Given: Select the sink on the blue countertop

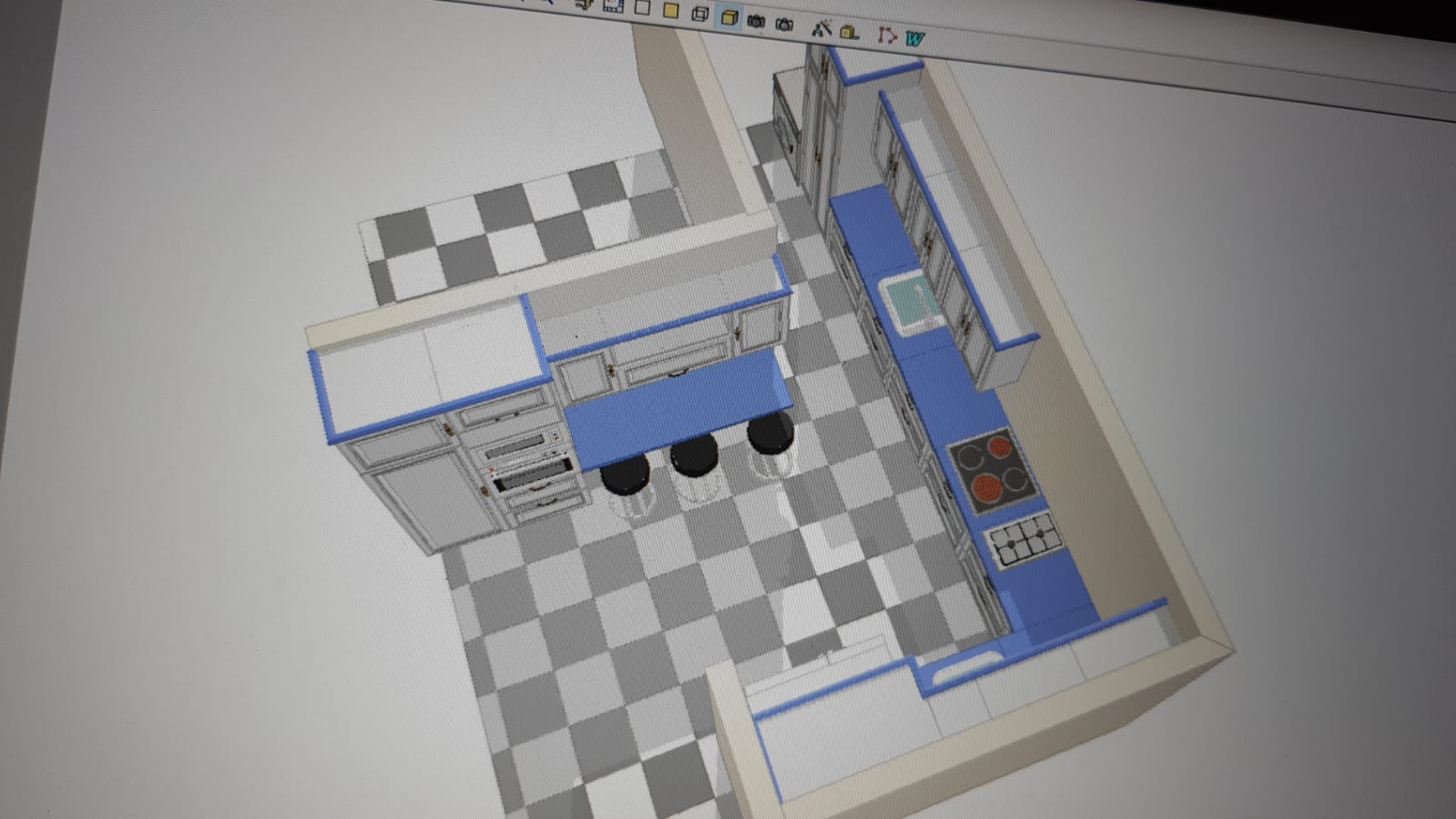Looking at the screenshot, I should [x=912, y=302].
